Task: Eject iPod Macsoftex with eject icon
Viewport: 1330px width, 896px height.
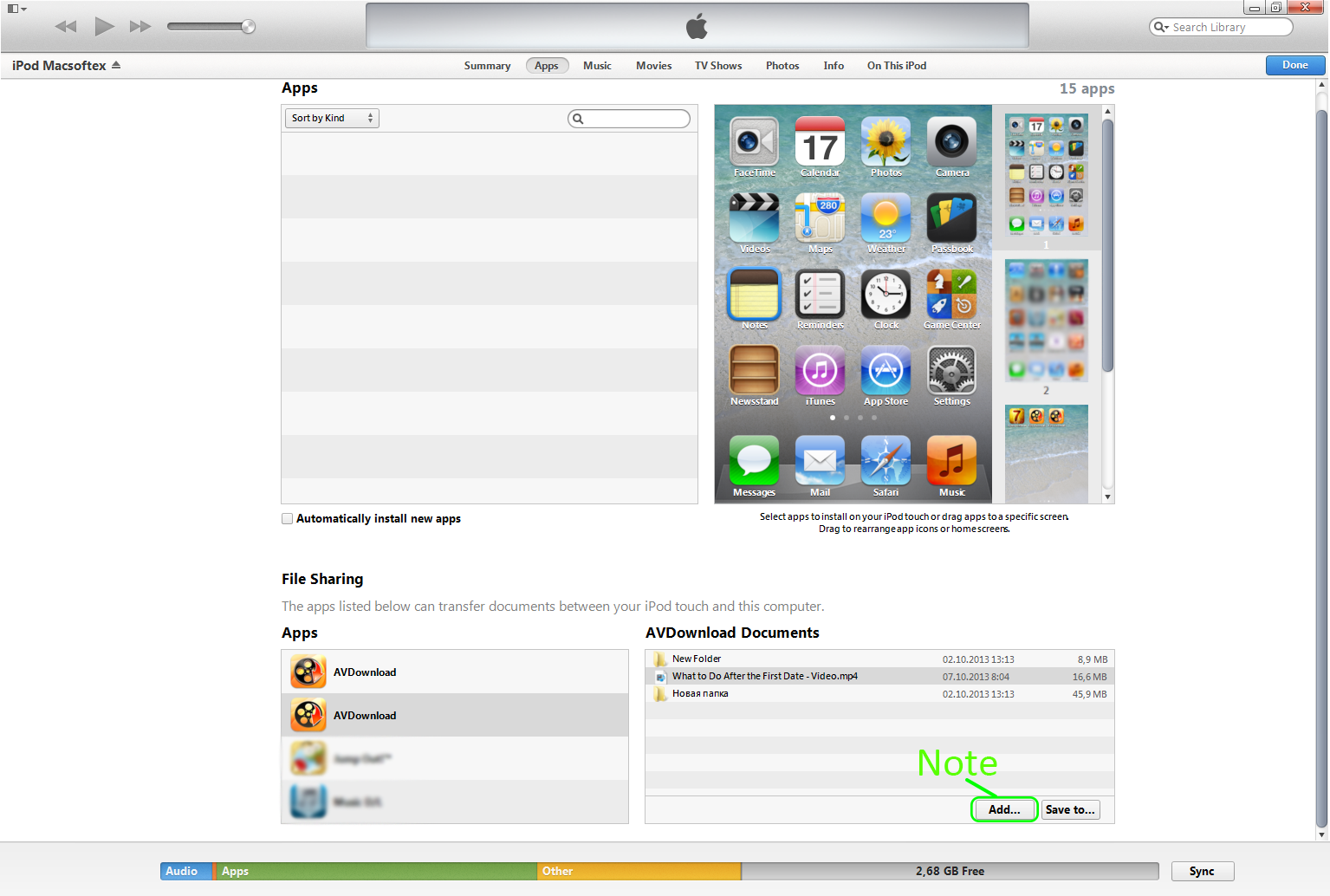Action: (116, 65)
